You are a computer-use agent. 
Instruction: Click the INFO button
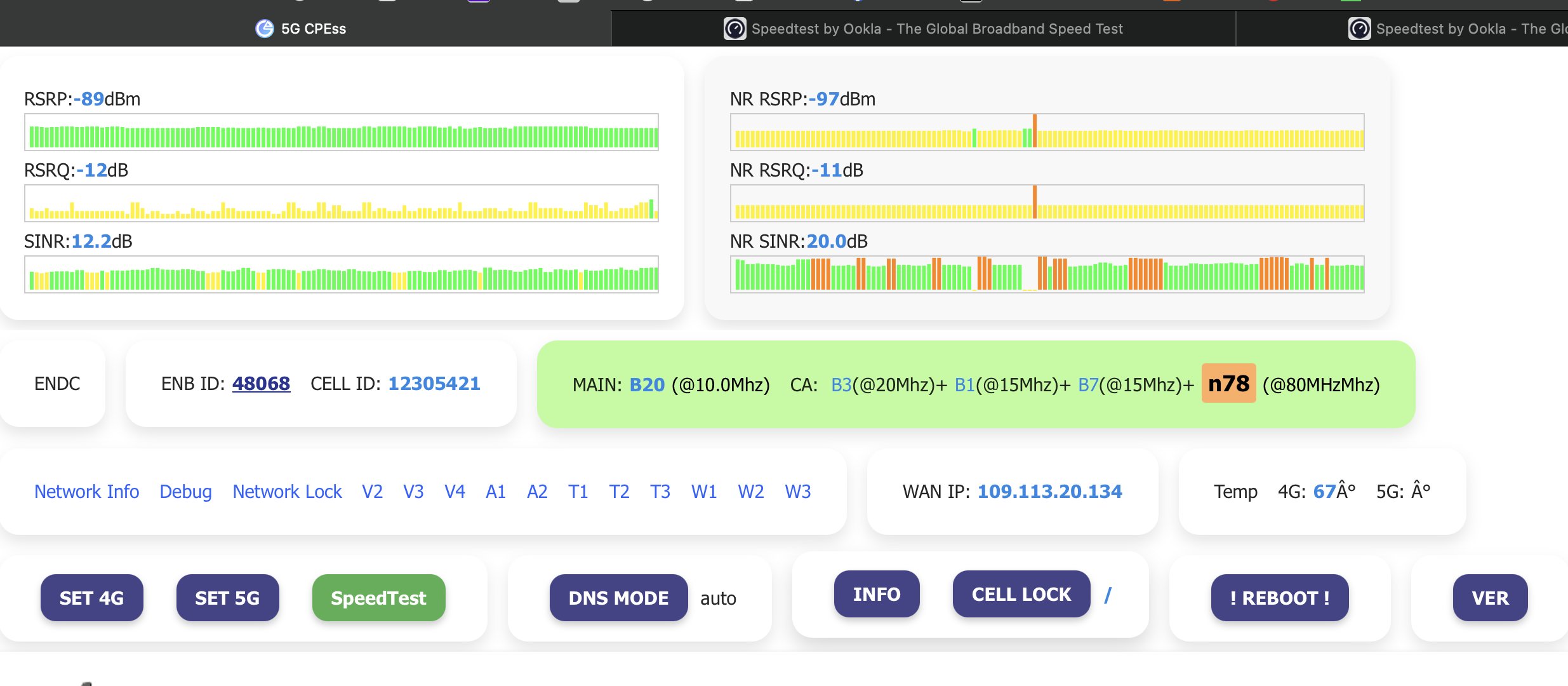pyautogui.click(x=876, y=594)
